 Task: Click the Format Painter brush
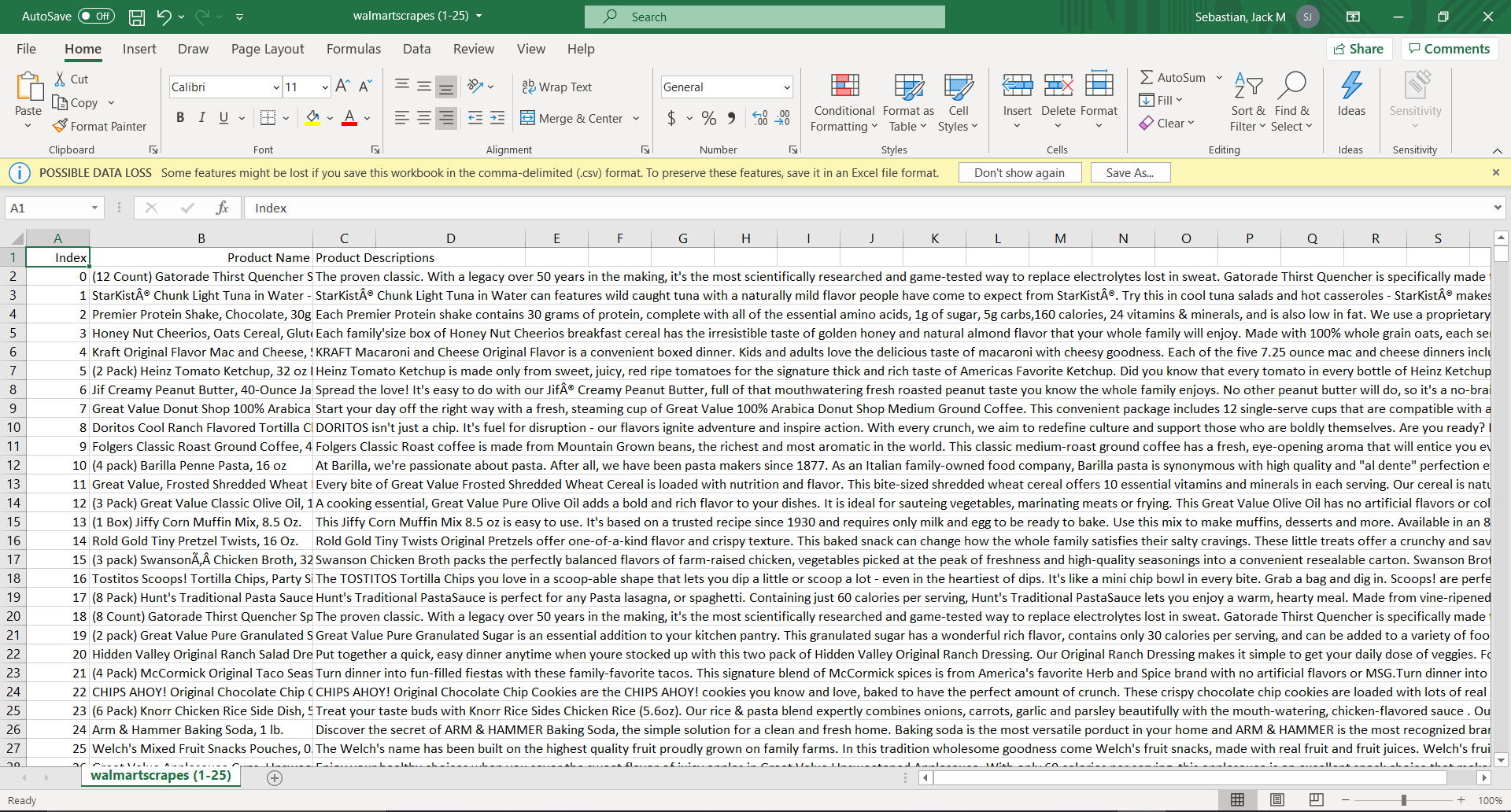coord(60,126)
